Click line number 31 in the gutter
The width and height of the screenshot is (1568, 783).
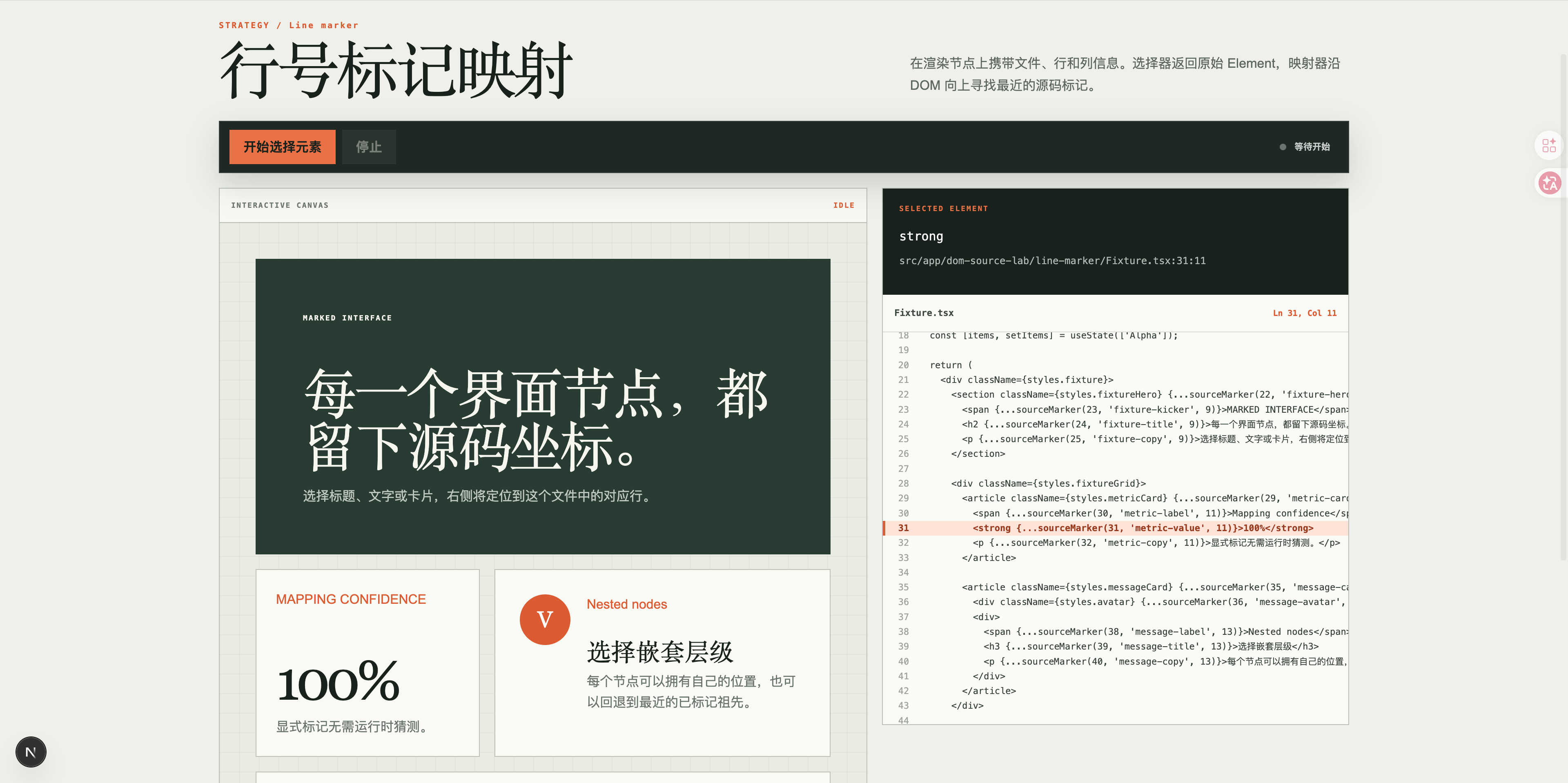(903, 528)
